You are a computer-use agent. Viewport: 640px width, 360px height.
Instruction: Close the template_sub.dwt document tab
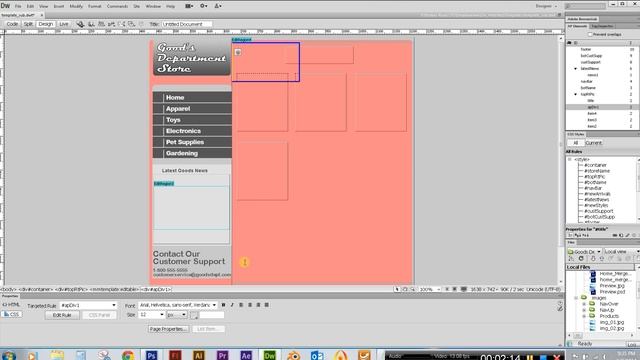[x=42, y=15]
